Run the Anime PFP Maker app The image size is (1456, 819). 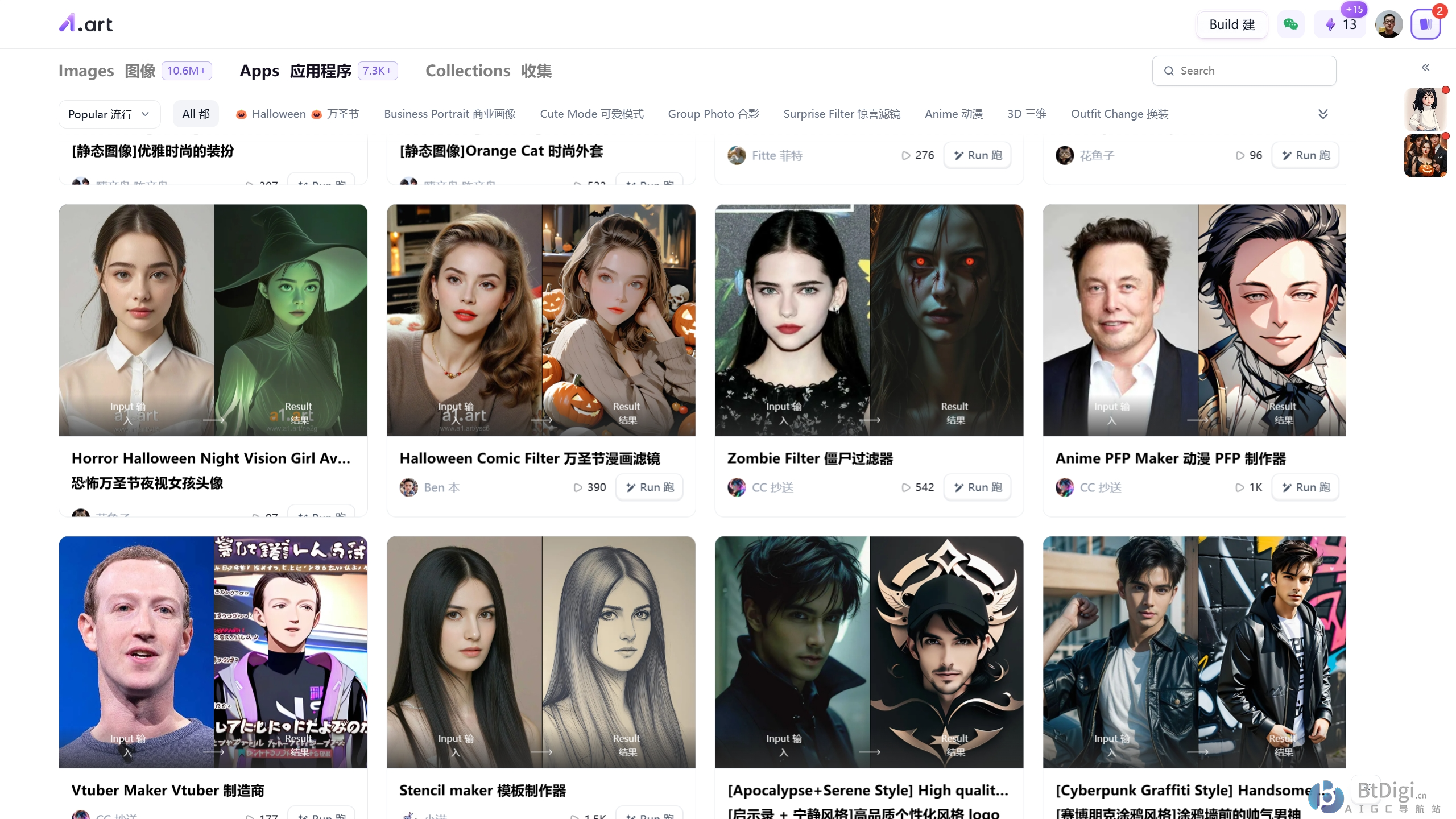[1305, 487]
